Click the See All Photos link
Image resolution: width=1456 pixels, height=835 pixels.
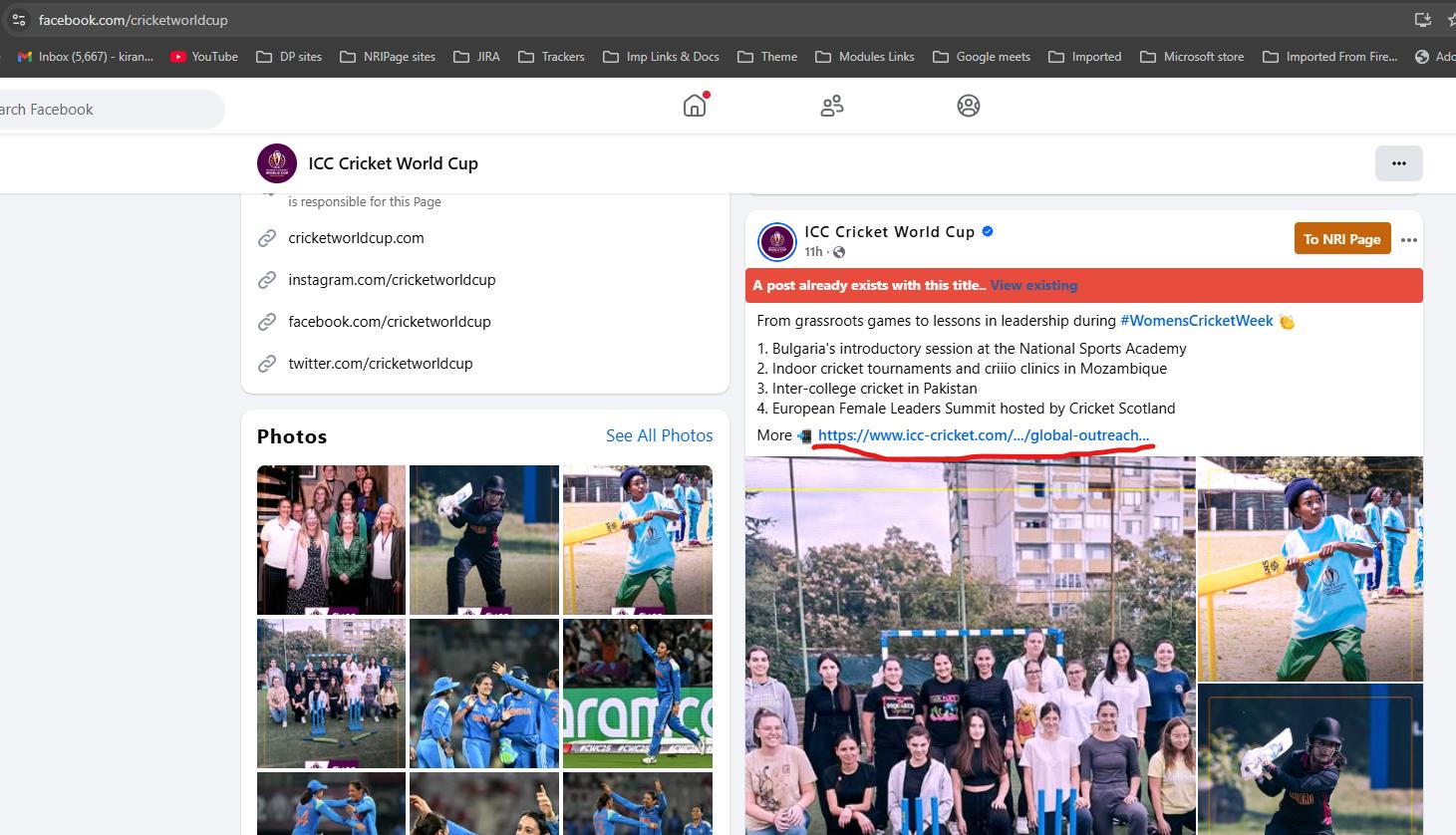click(x=660, y=435)
